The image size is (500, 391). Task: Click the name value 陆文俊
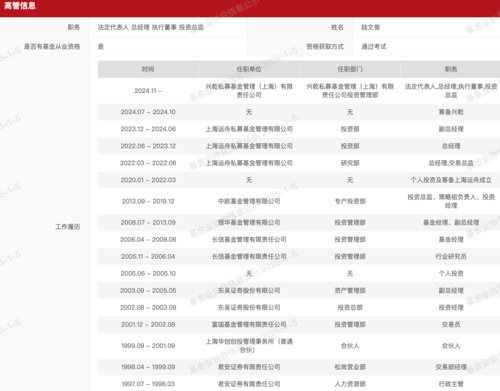coord(371,27)
